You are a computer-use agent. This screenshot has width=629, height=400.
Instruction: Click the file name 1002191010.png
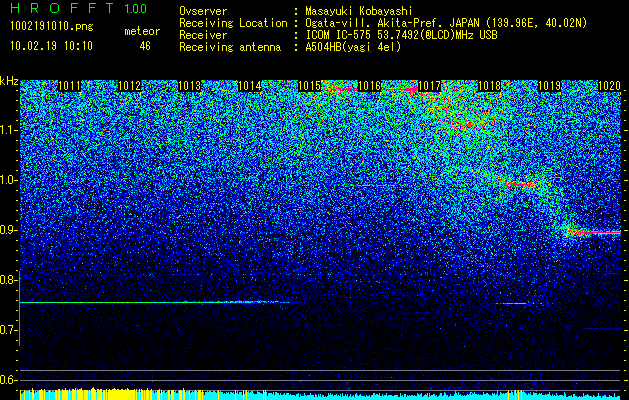click(52, 26)
